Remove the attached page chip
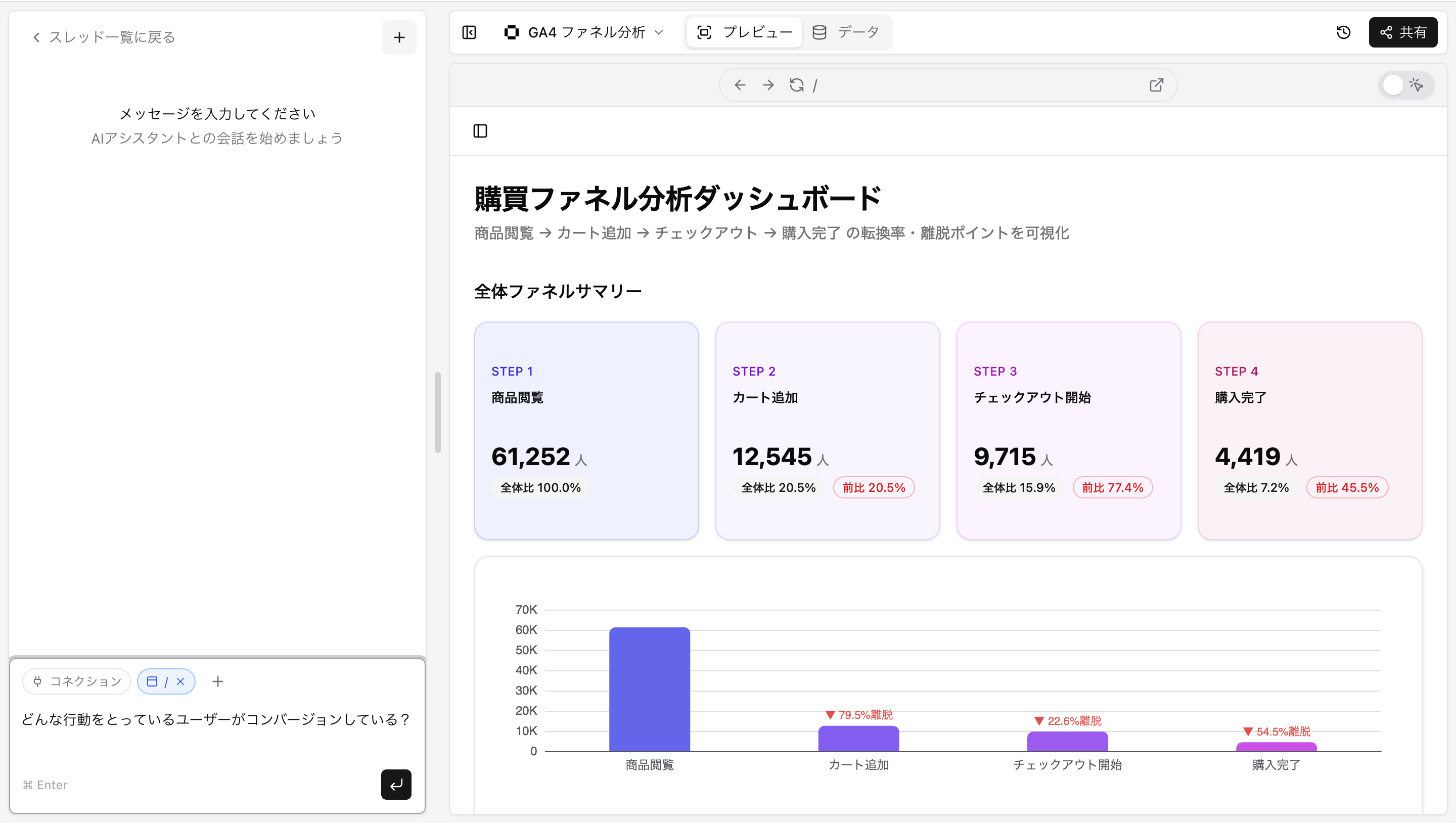Image resolution: width=1456 pixels, height=823 pixels. click(181, 681)
